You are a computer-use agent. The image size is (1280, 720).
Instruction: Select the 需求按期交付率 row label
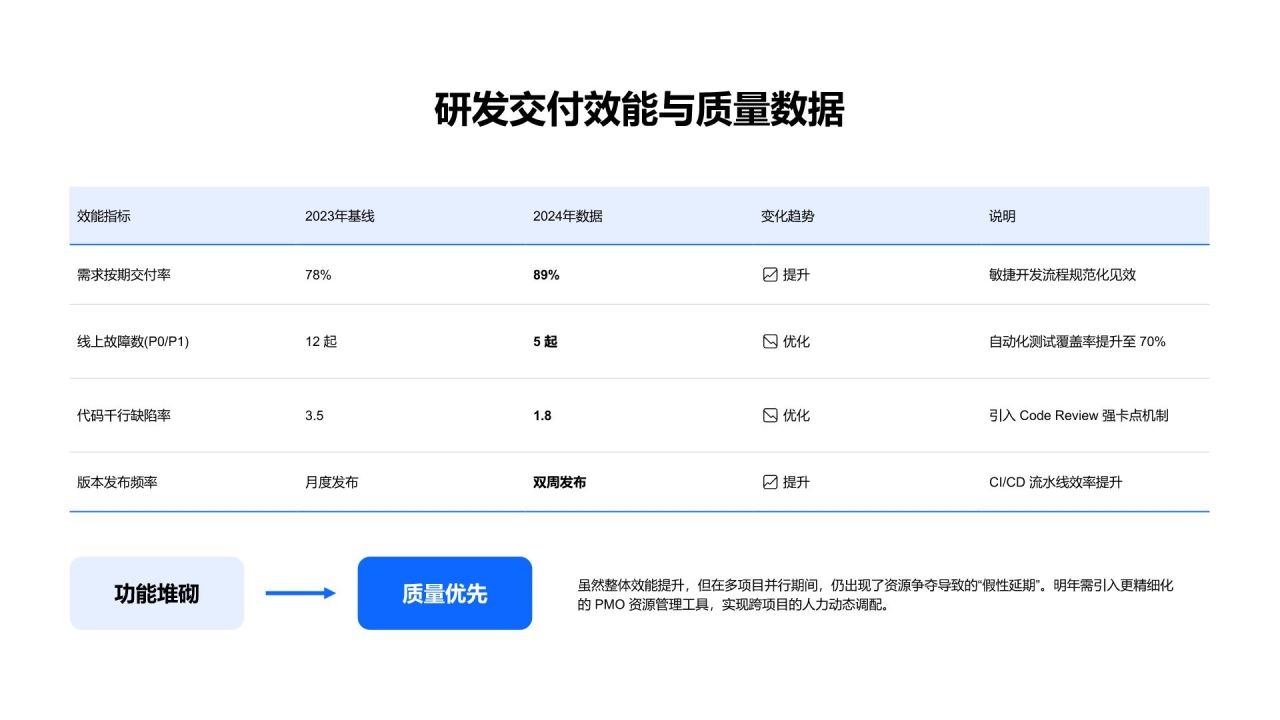124,275
